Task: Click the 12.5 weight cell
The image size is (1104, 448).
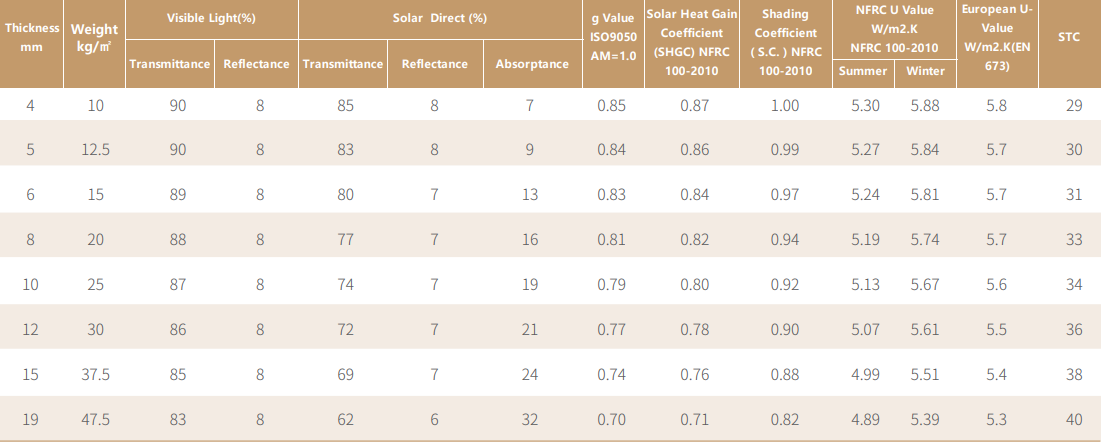Action: [96, 150]
